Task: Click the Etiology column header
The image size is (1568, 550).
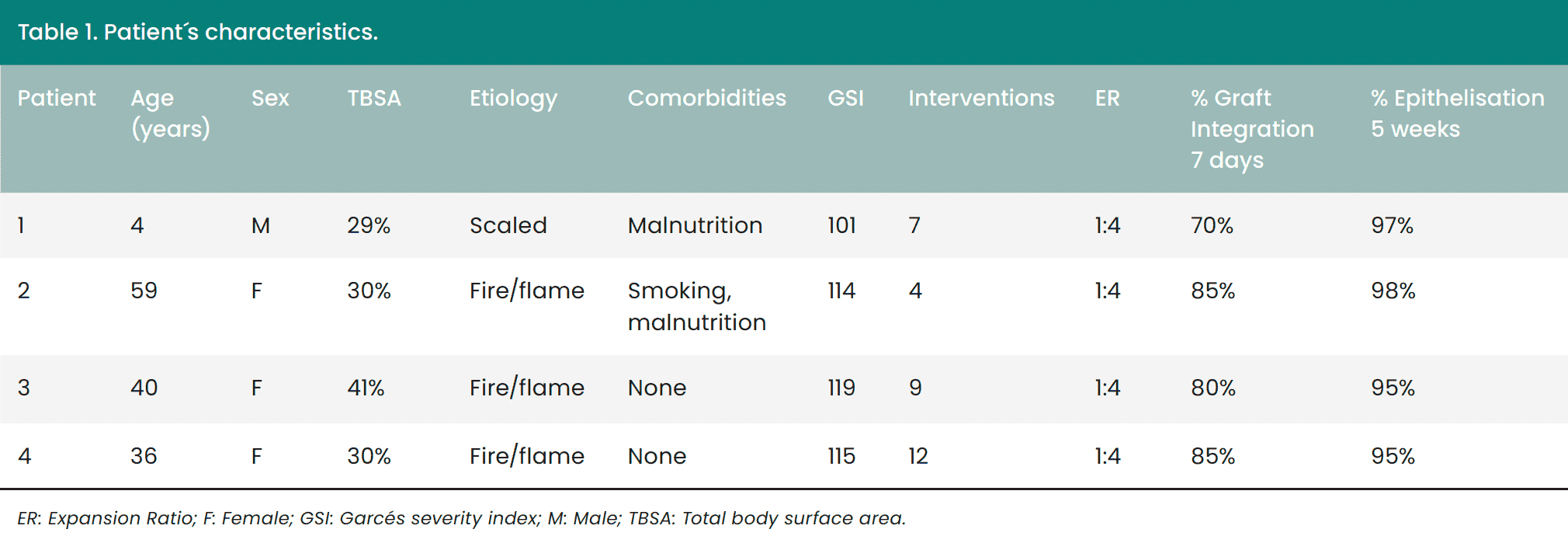Action: point(513,99)
